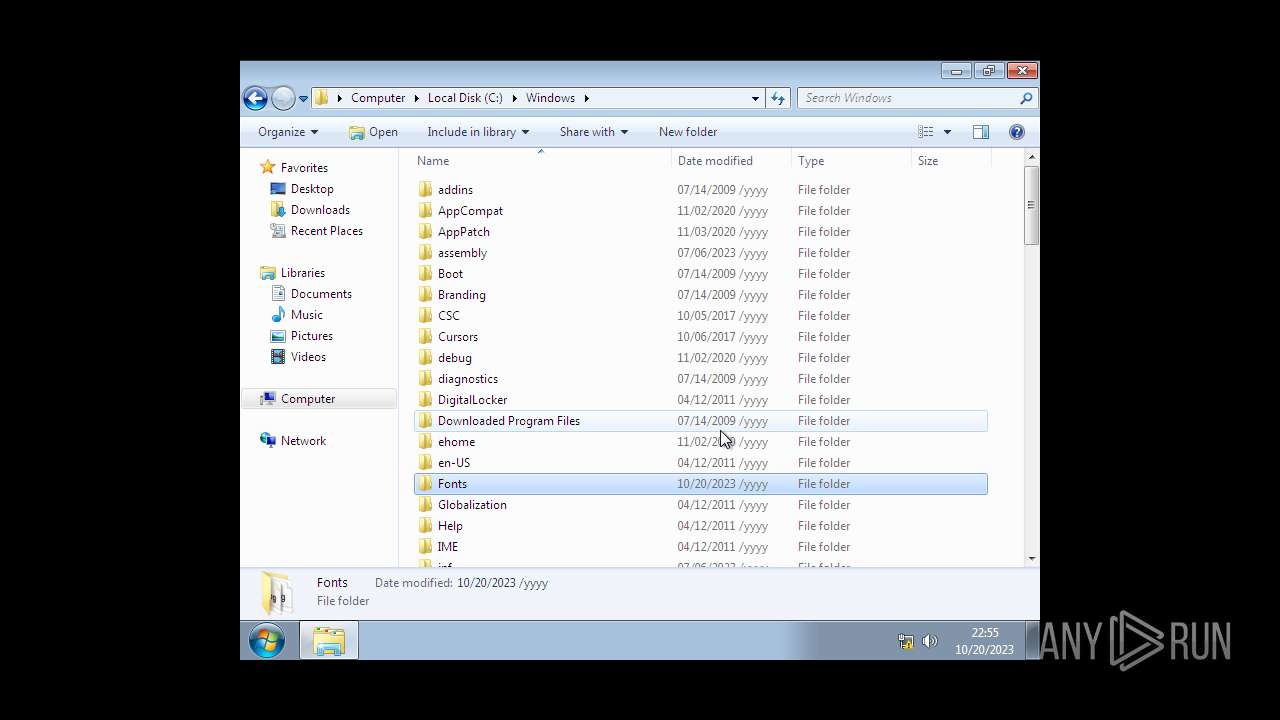Select the Help folder icon
Viewport: 1280px width, 720px height.
coord(425,526)
